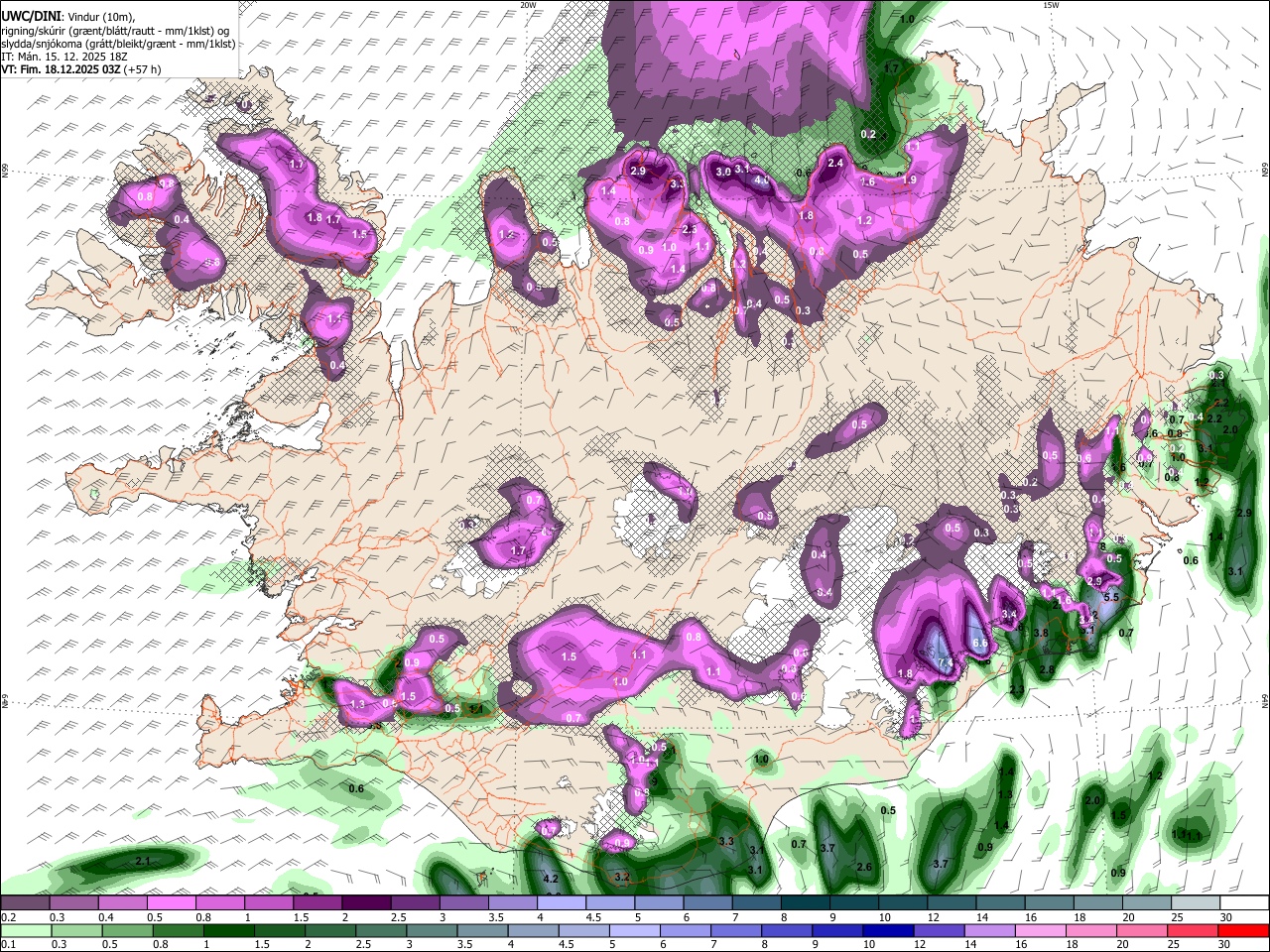Click the 4.2 precipitation value
1270x952 pixels.
pos(553,879)
